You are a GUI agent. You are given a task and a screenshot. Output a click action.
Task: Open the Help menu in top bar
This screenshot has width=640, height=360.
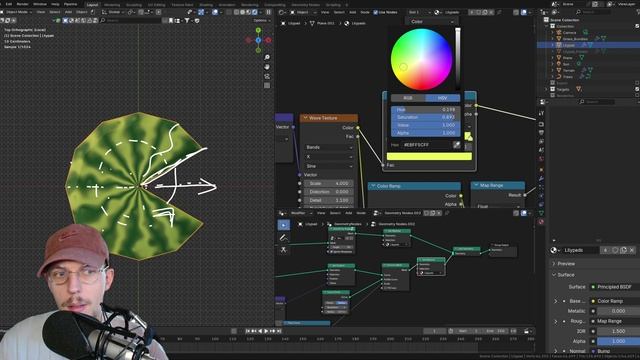pyautogui.click(x=55, y=4)
